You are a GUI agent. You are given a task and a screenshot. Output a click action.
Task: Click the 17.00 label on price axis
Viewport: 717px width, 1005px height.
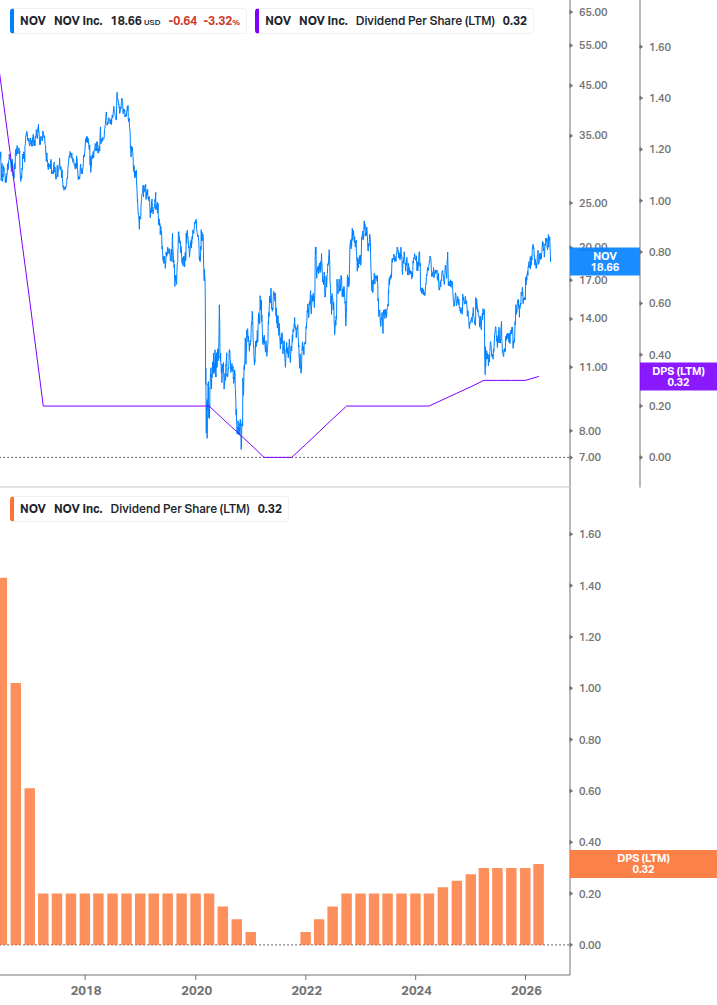click(593, 280)
